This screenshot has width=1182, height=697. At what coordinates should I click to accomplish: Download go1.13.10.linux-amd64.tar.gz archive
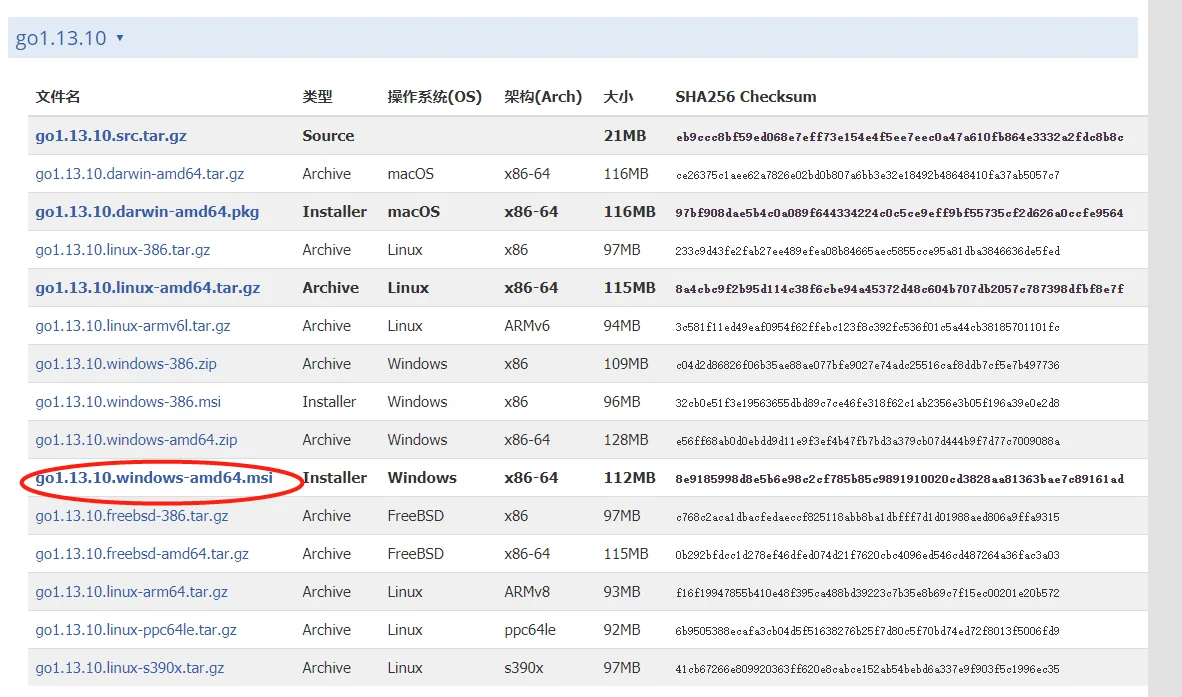tap(148, 288)
